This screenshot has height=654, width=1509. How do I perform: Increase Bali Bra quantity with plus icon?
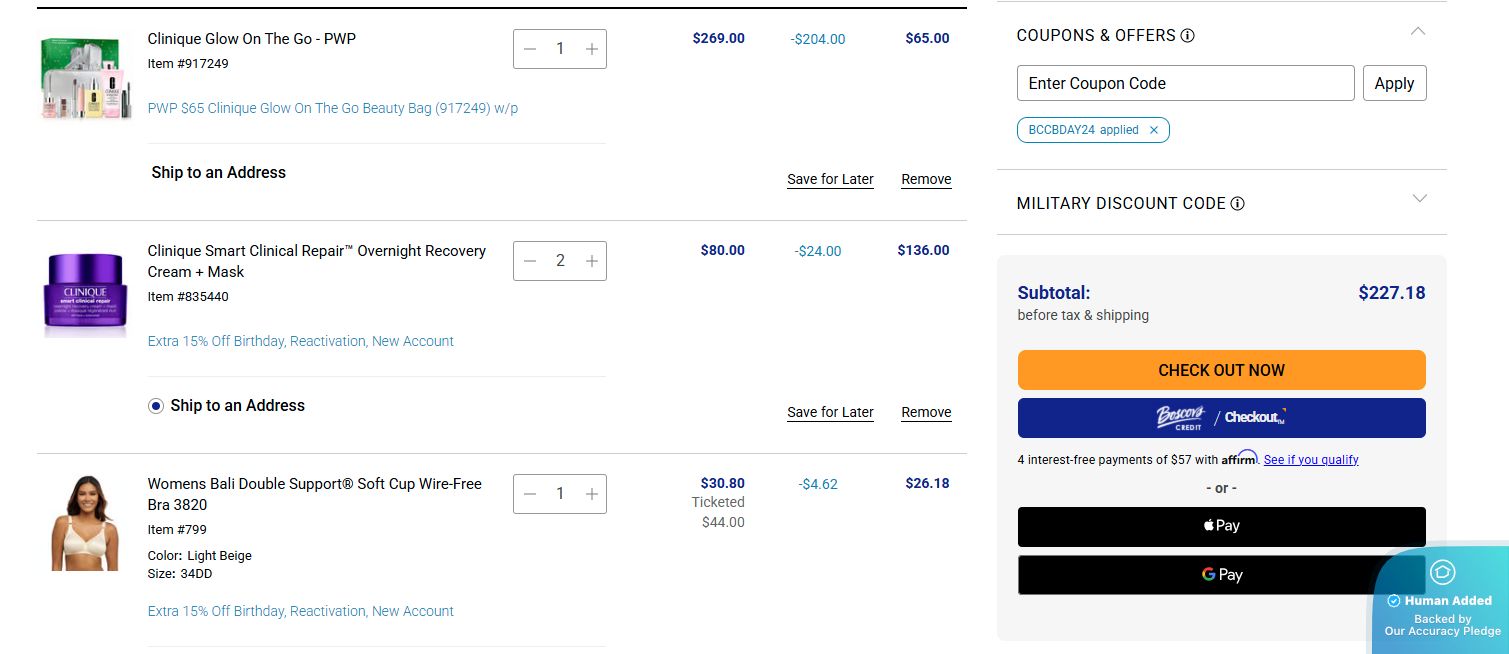tap(591, 494)
